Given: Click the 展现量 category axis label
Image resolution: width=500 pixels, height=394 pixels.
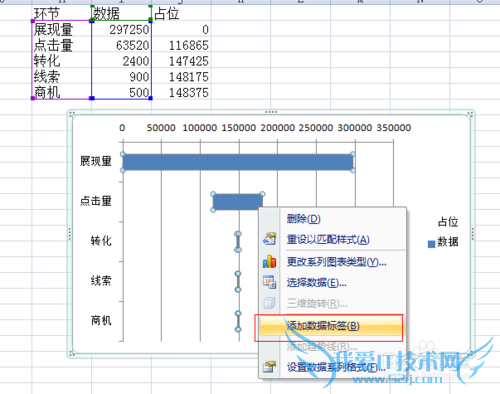Looking at the screenshot, I should pos(95,161).
